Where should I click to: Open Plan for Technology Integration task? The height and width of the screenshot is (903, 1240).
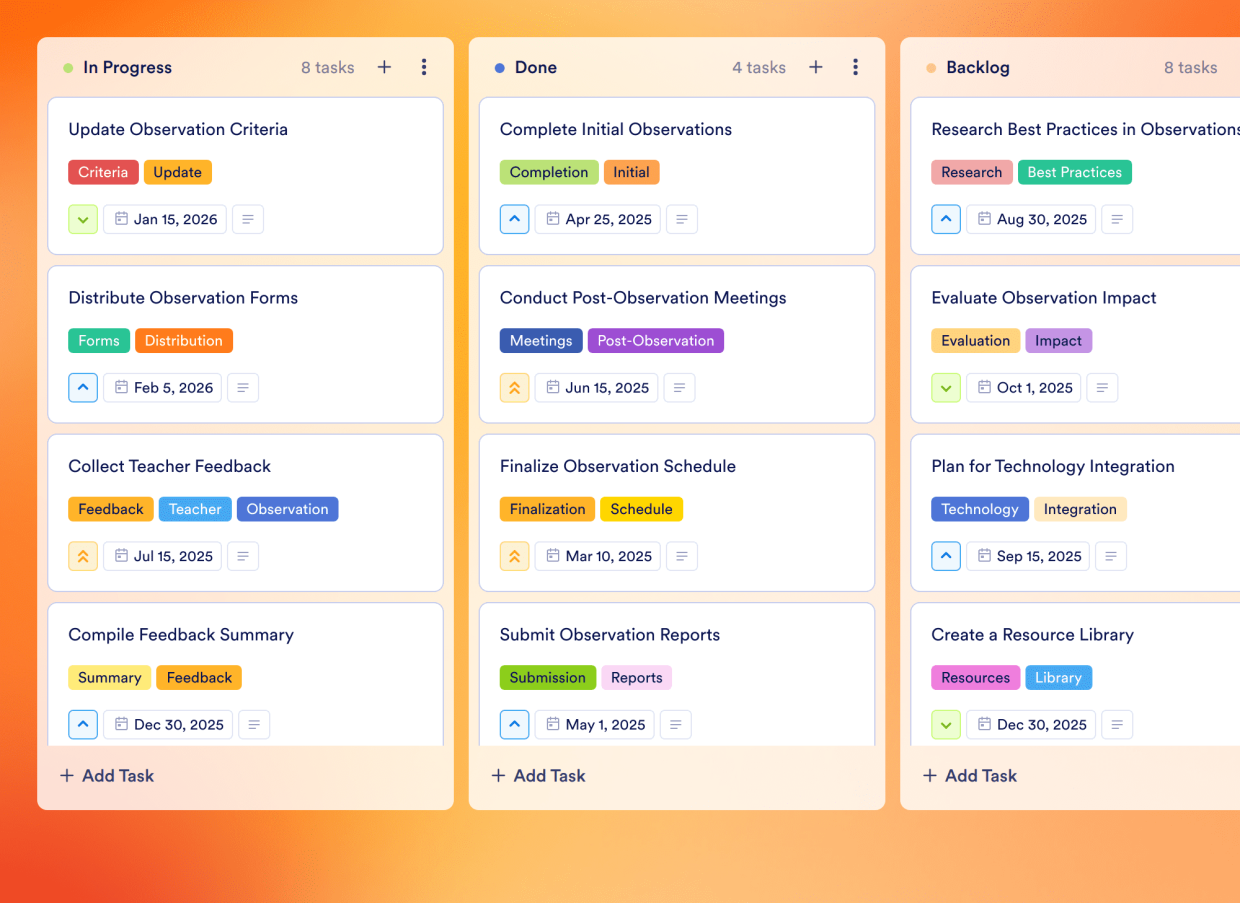click(x=1052, y=466)
